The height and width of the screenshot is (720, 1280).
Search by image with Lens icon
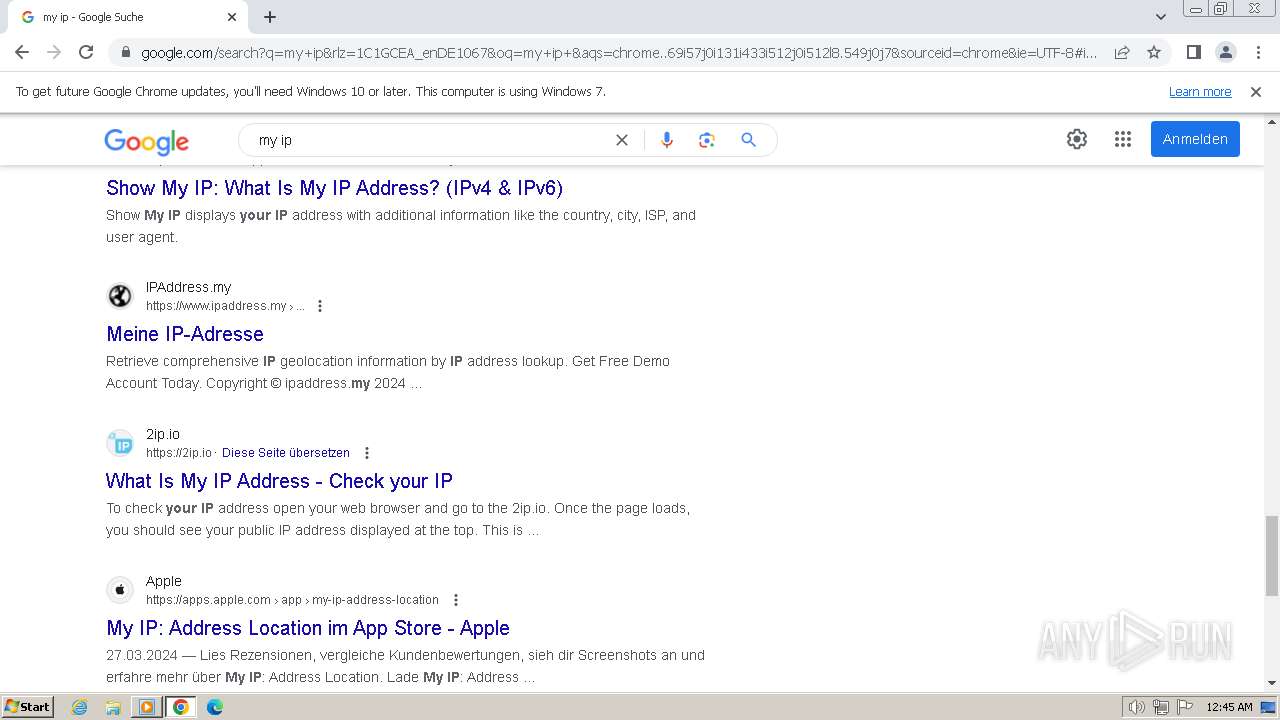707,140
